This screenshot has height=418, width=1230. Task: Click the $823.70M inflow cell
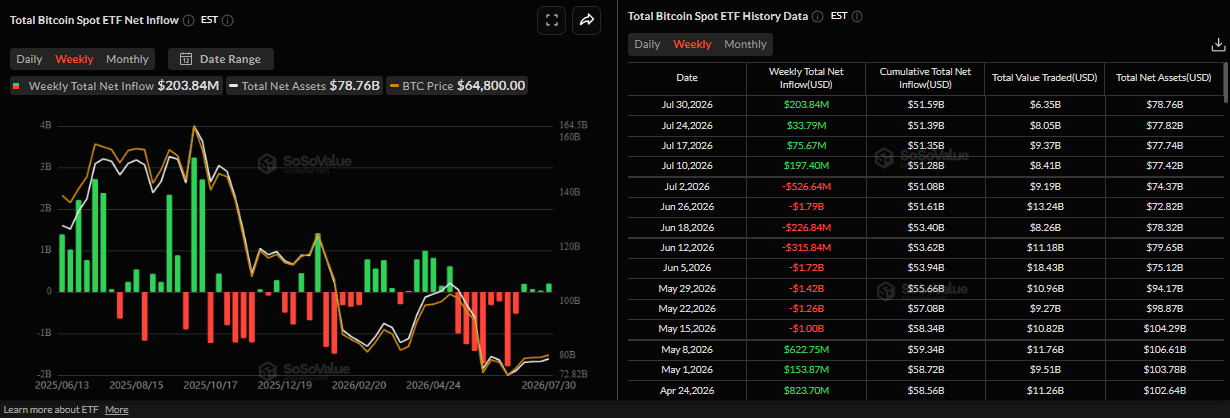pyautogui.click(x=806, y=390)
